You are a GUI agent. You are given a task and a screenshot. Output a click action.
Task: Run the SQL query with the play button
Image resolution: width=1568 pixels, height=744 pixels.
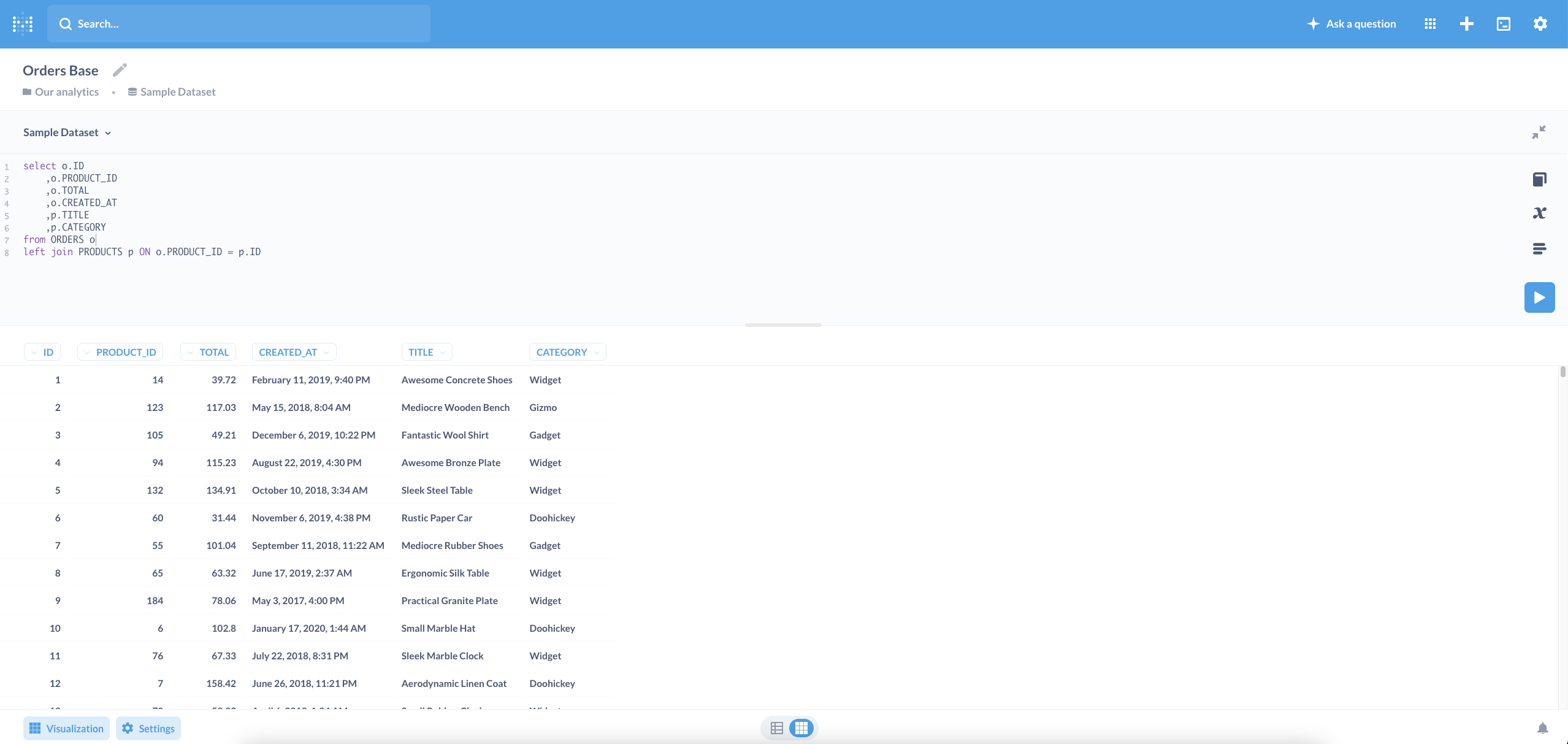[1539, 297]
